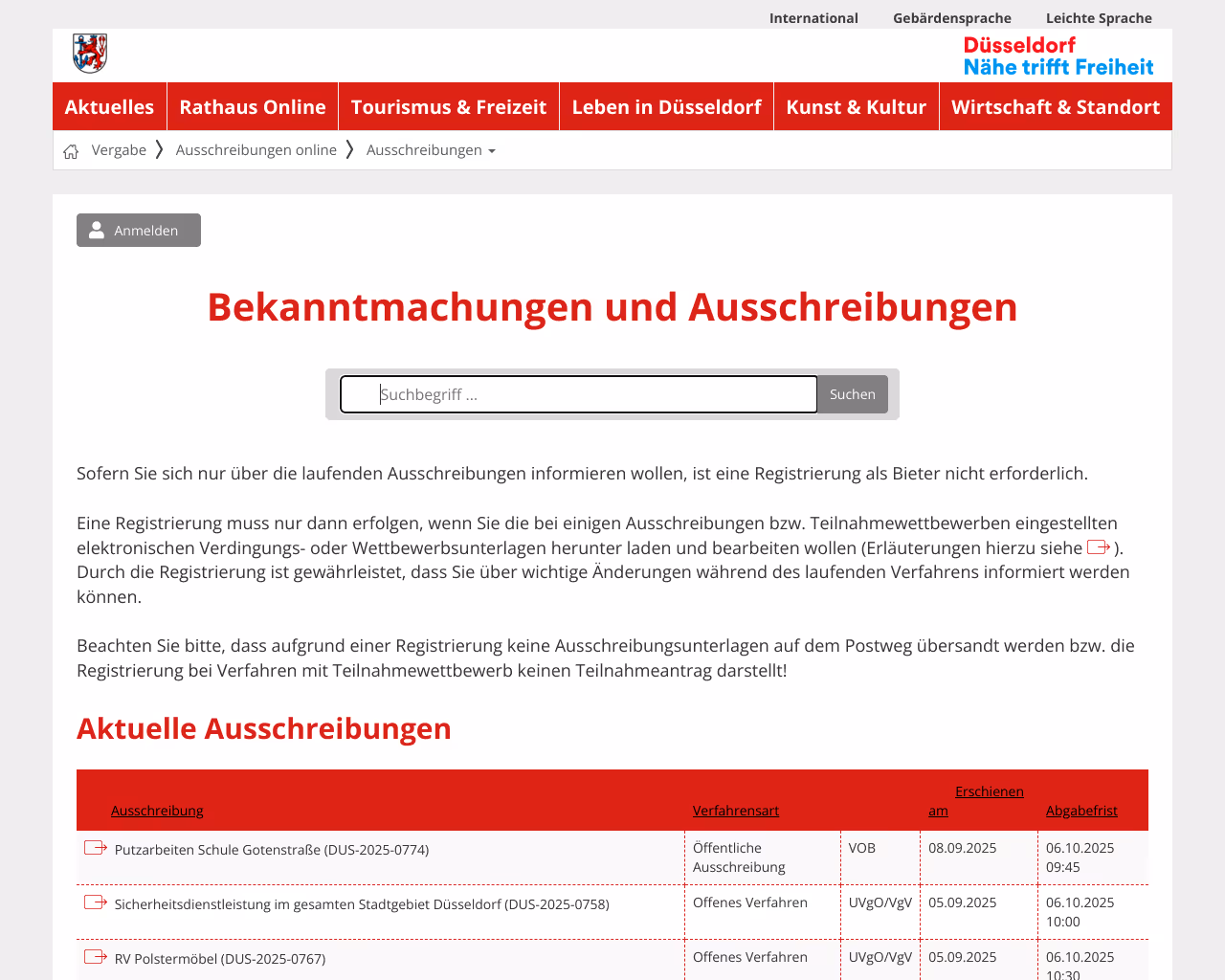Open the Kunst & Kultur menu
Screen dimensions: 1225x980
click(857, 106)
